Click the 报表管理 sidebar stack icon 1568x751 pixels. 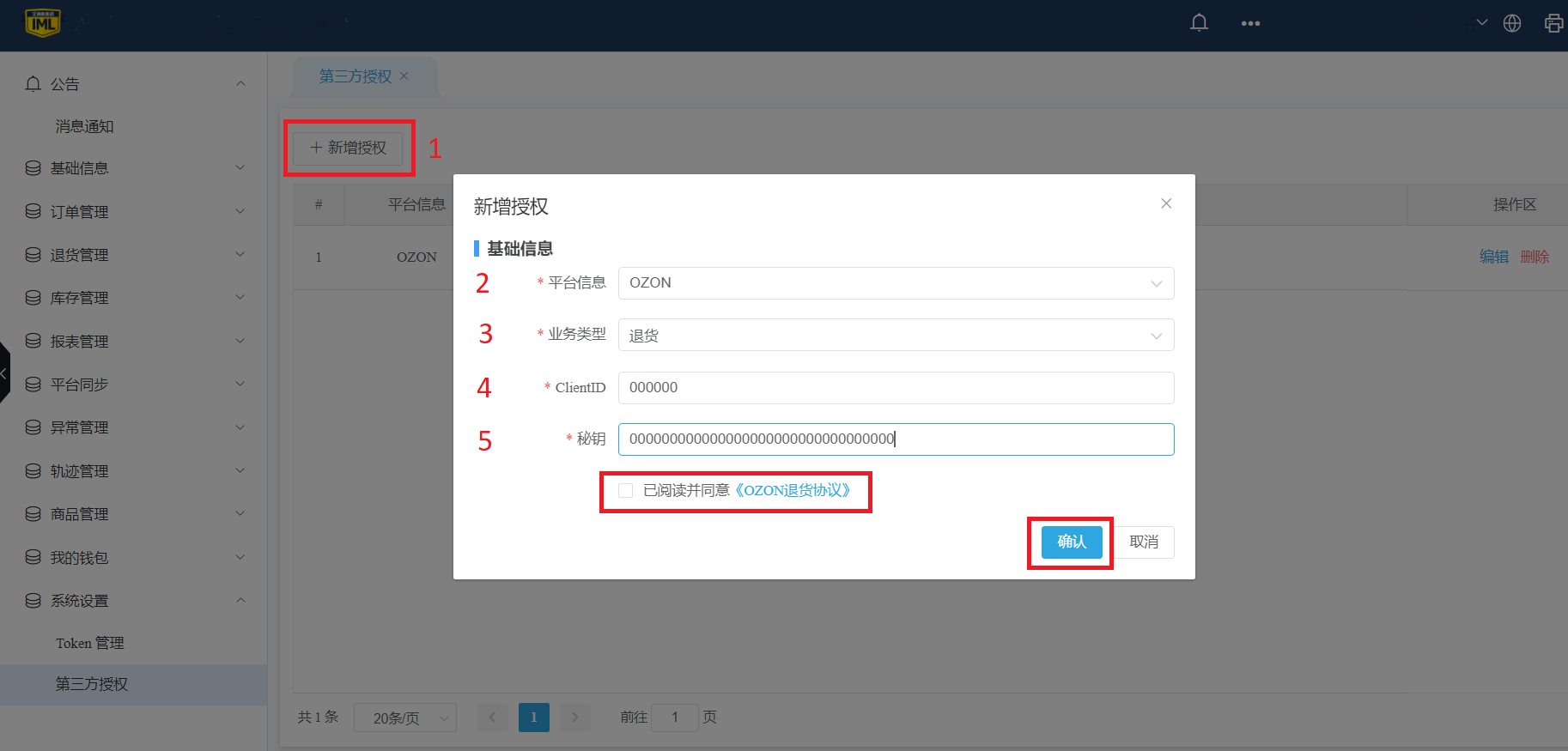[x=33, y=341]
